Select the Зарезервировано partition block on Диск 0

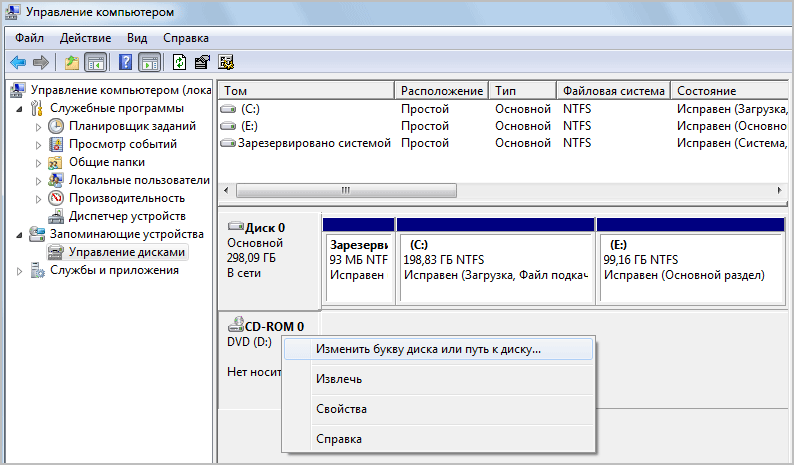tap(359, 260)
